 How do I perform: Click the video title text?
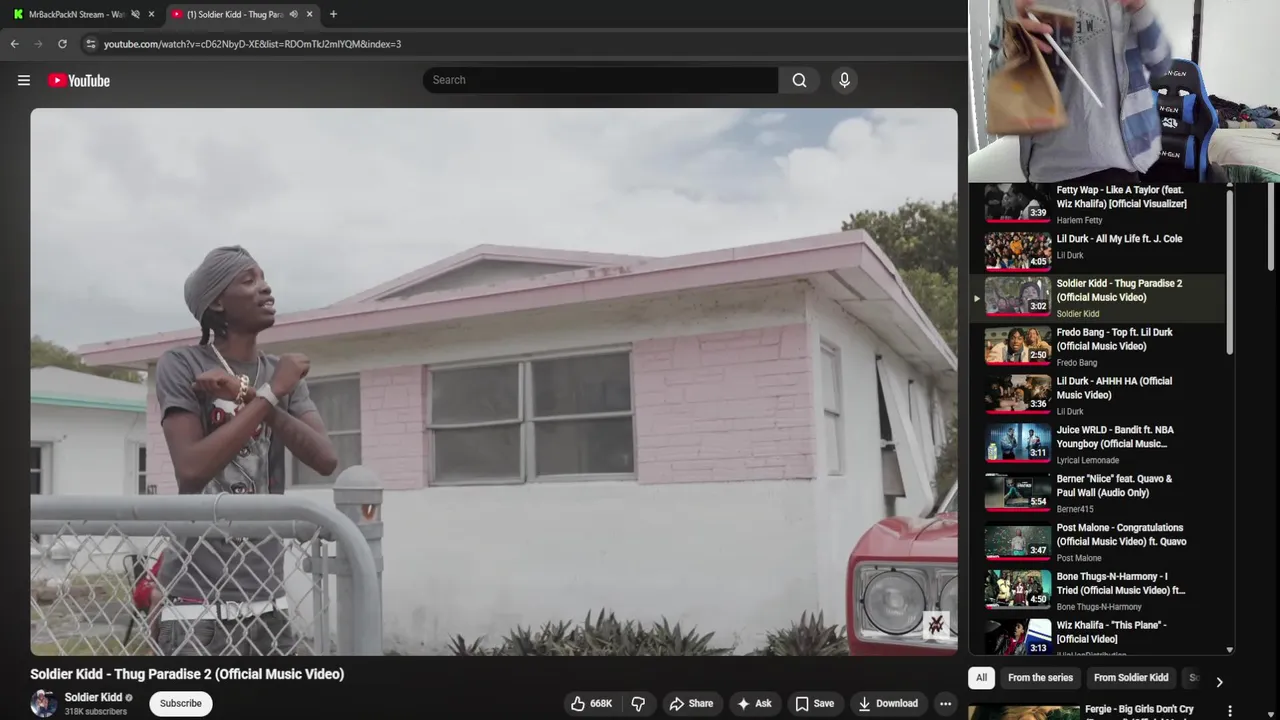click(187, 674)
